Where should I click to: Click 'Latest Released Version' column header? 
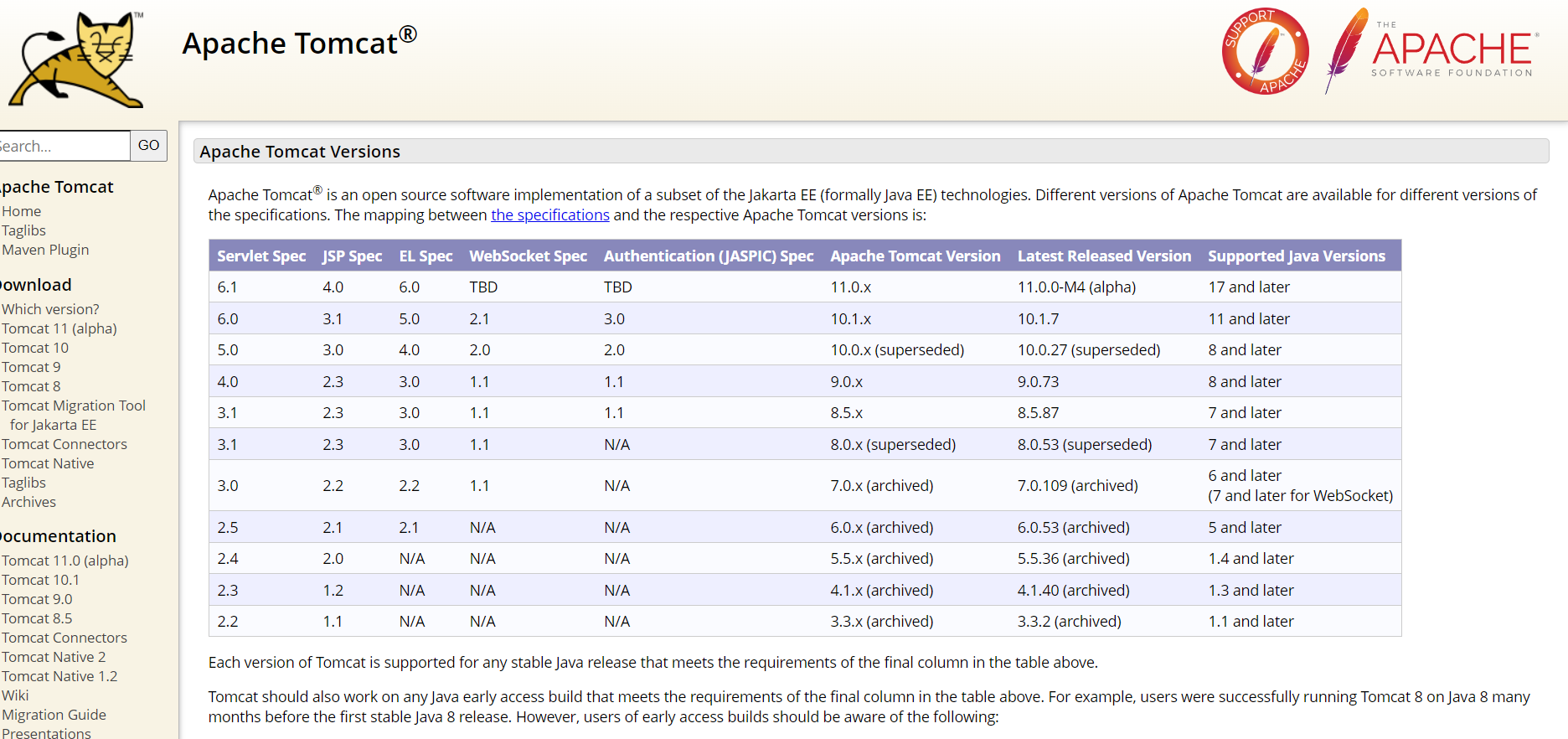pos(1104,256)
